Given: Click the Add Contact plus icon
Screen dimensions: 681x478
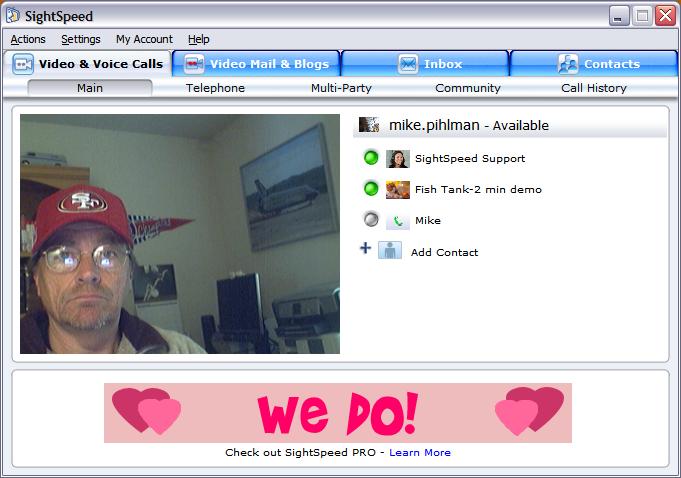Looking at the screenshot, I should (365, 249).
